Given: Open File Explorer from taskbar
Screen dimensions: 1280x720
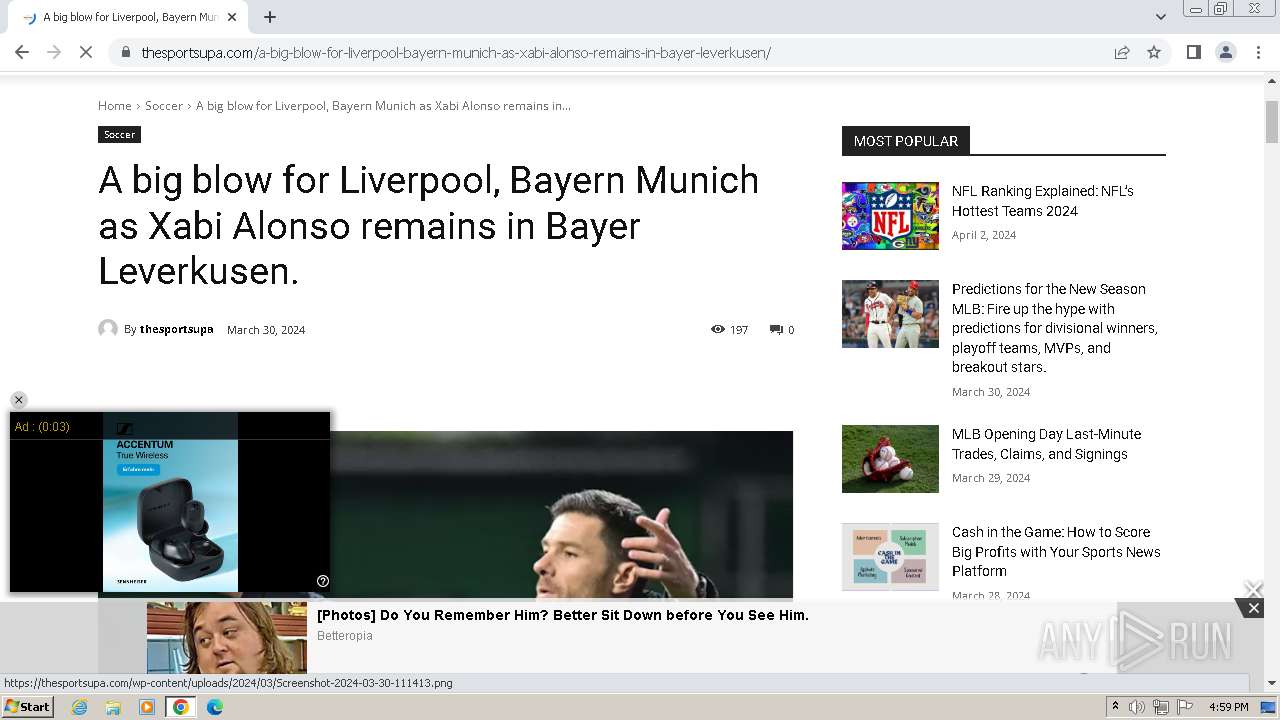Looking at the screenshot, I should pos(113,707).
